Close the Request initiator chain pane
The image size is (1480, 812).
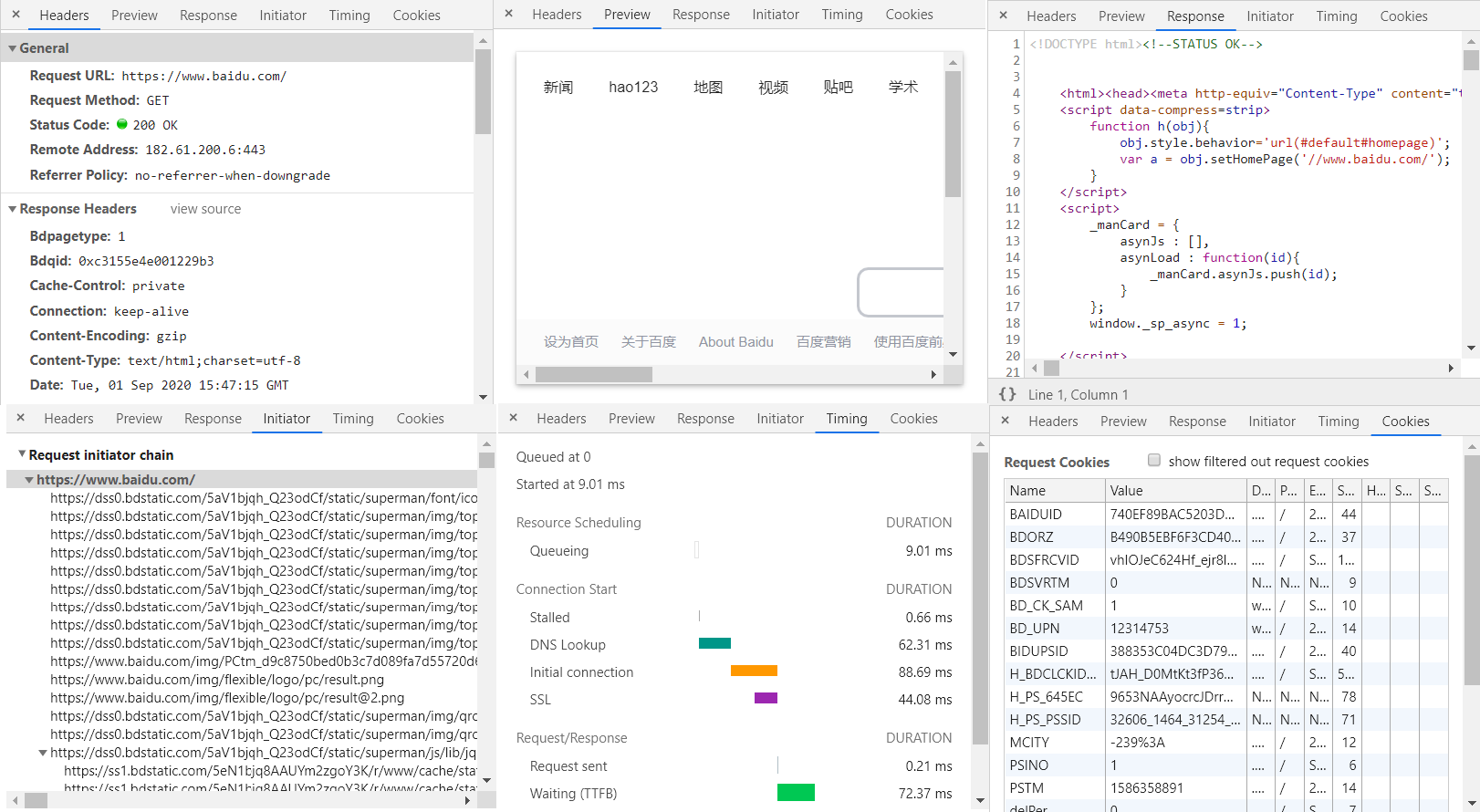[21, 418]
